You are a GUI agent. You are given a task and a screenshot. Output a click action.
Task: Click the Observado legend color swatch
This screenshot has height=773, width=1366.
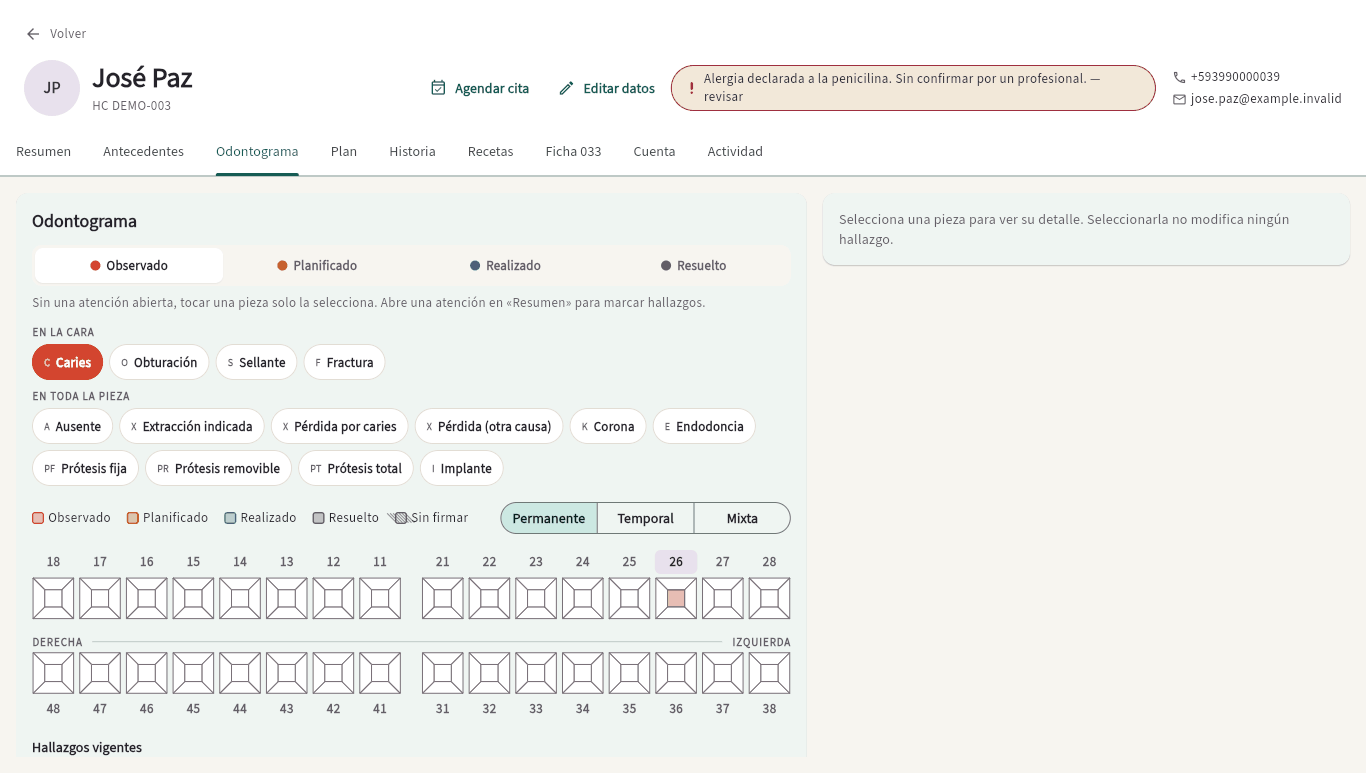(38, 518)
